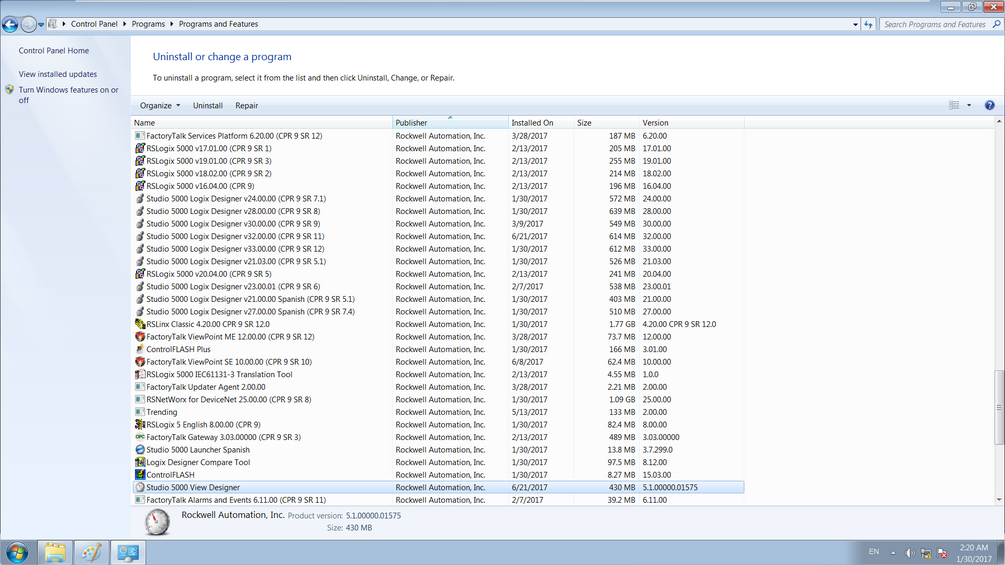Sort by the Publisher column header
Screen dimensions: 1005x565
(451, 122)
